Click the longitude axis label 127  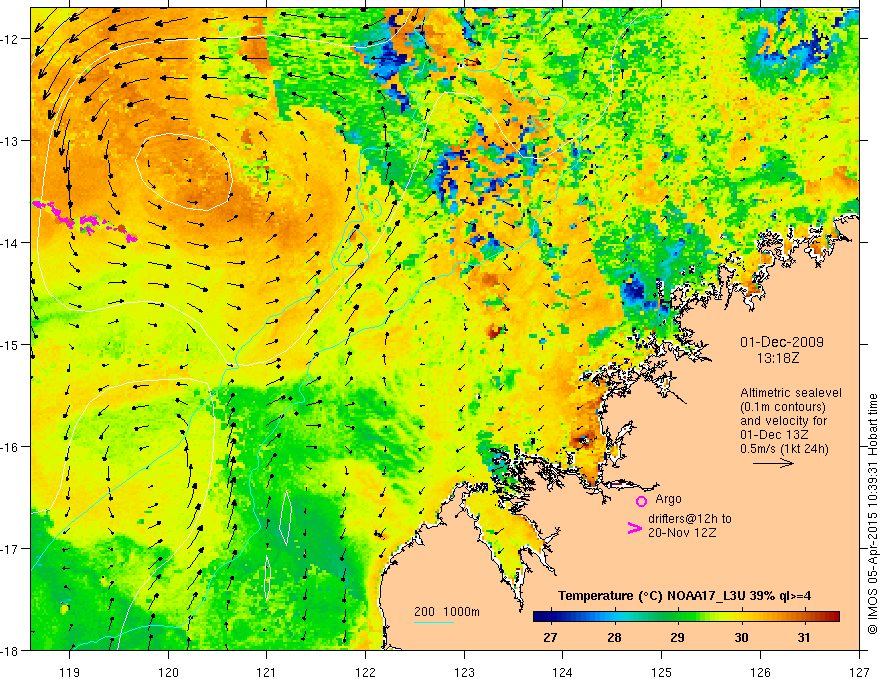pos(859,672)
